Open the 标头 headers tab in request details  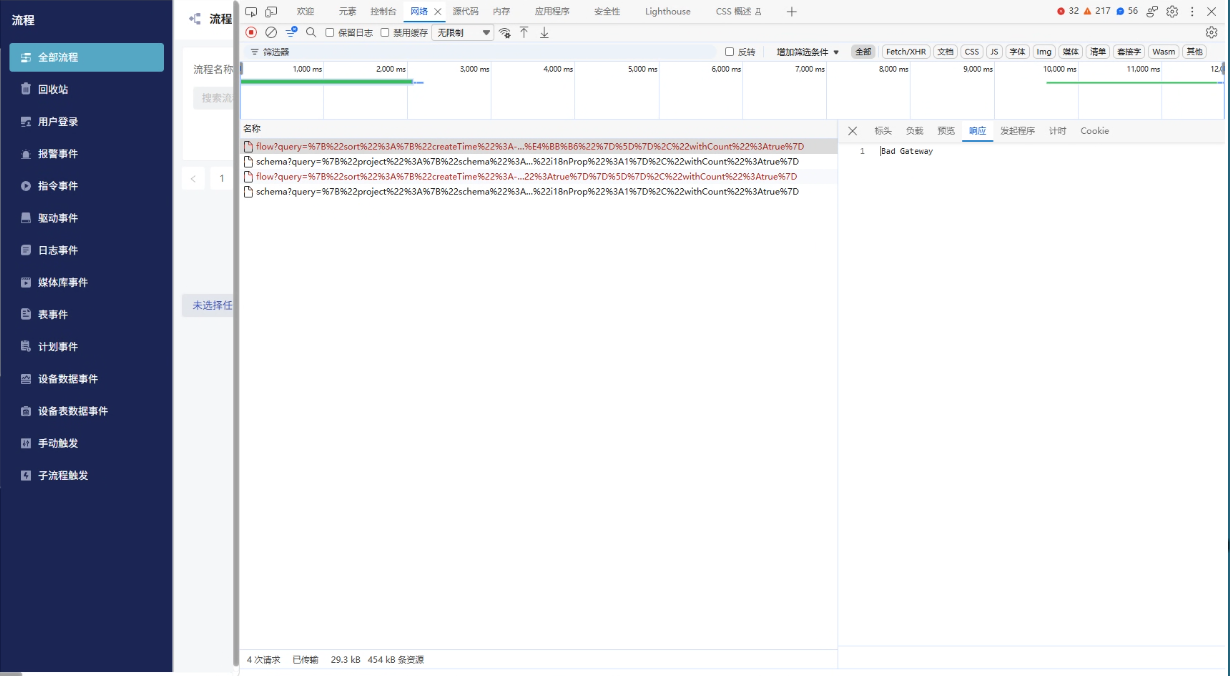883,131
